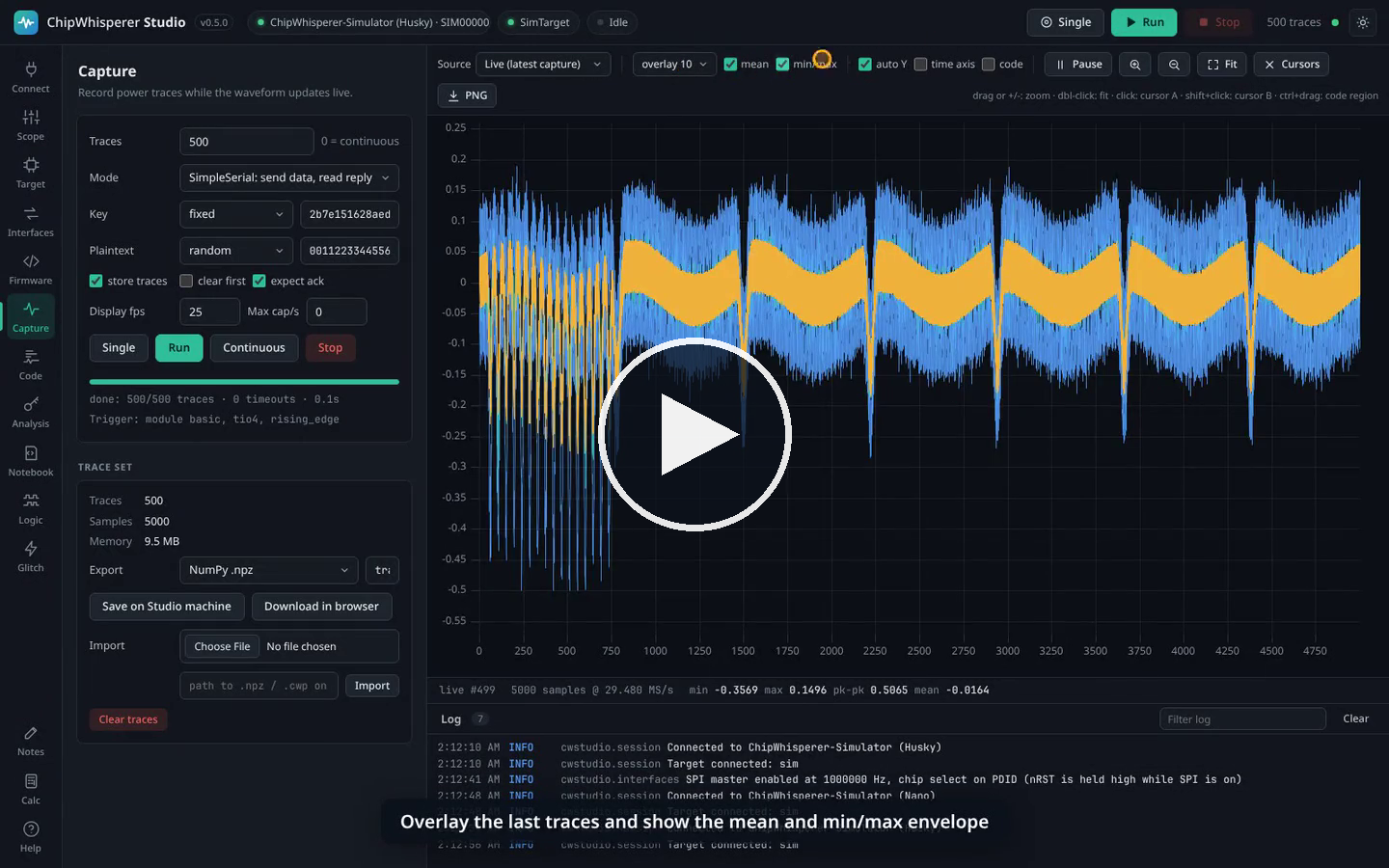Click the ChipWhisperer Studio logo icon
The width and height of the screenshot is (1389, 868).
(26, 22)
